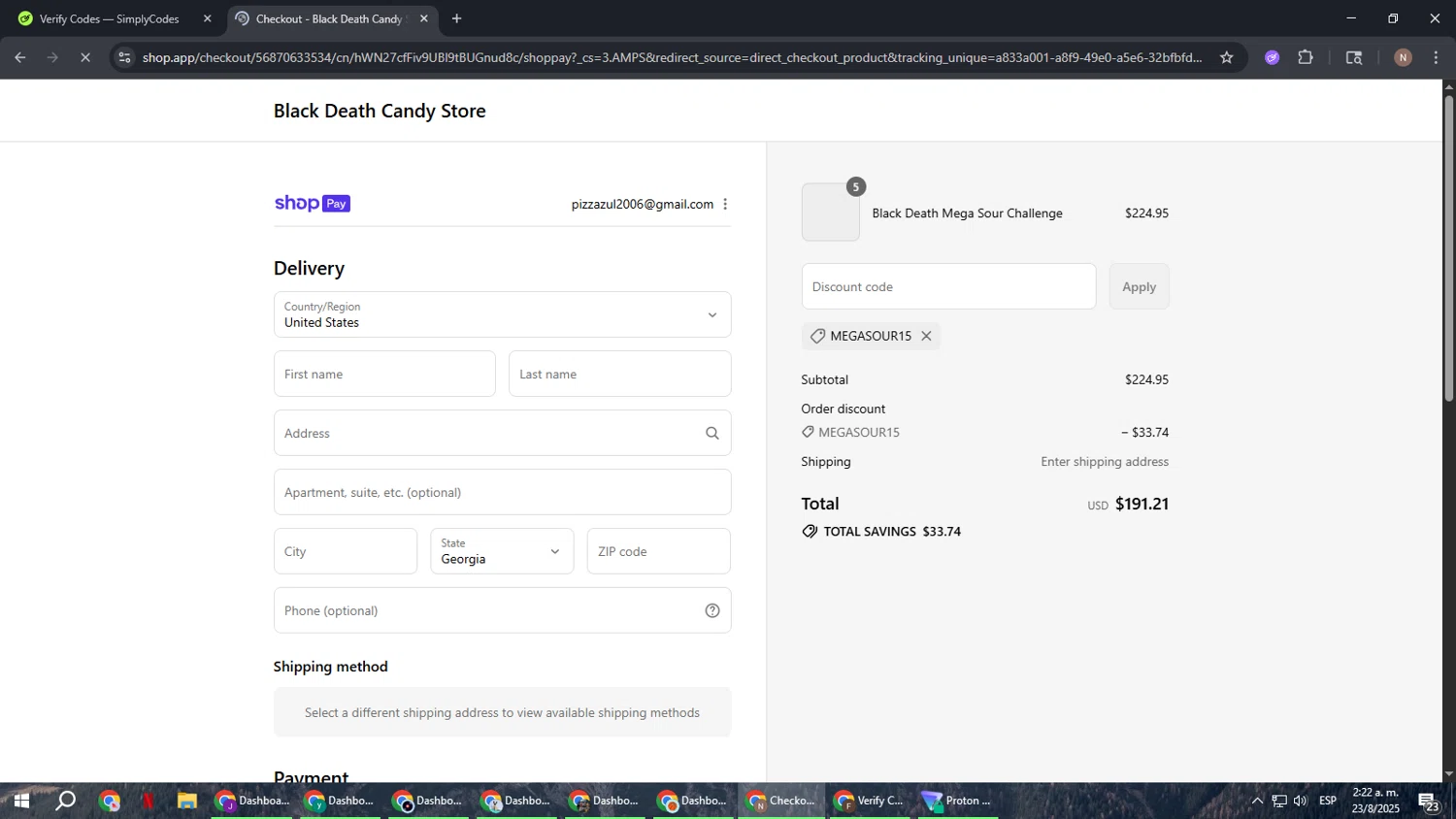
Task: Click the pizzazul2006@gmail.com account email
Action: coord(642,204)
